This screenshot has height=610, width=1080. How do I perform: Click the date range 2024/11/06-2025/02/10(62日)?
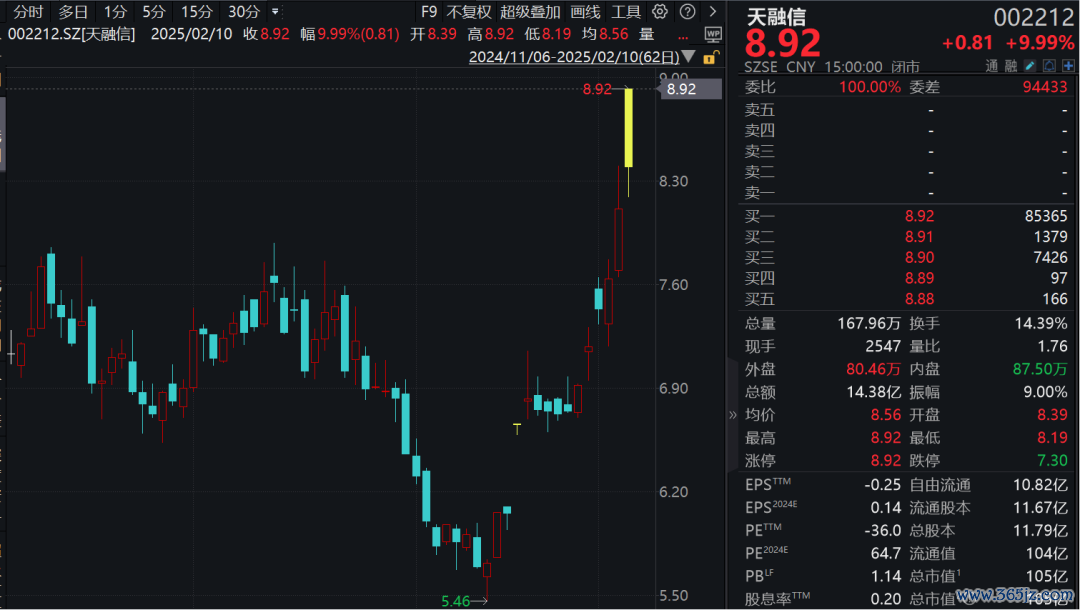574,56
